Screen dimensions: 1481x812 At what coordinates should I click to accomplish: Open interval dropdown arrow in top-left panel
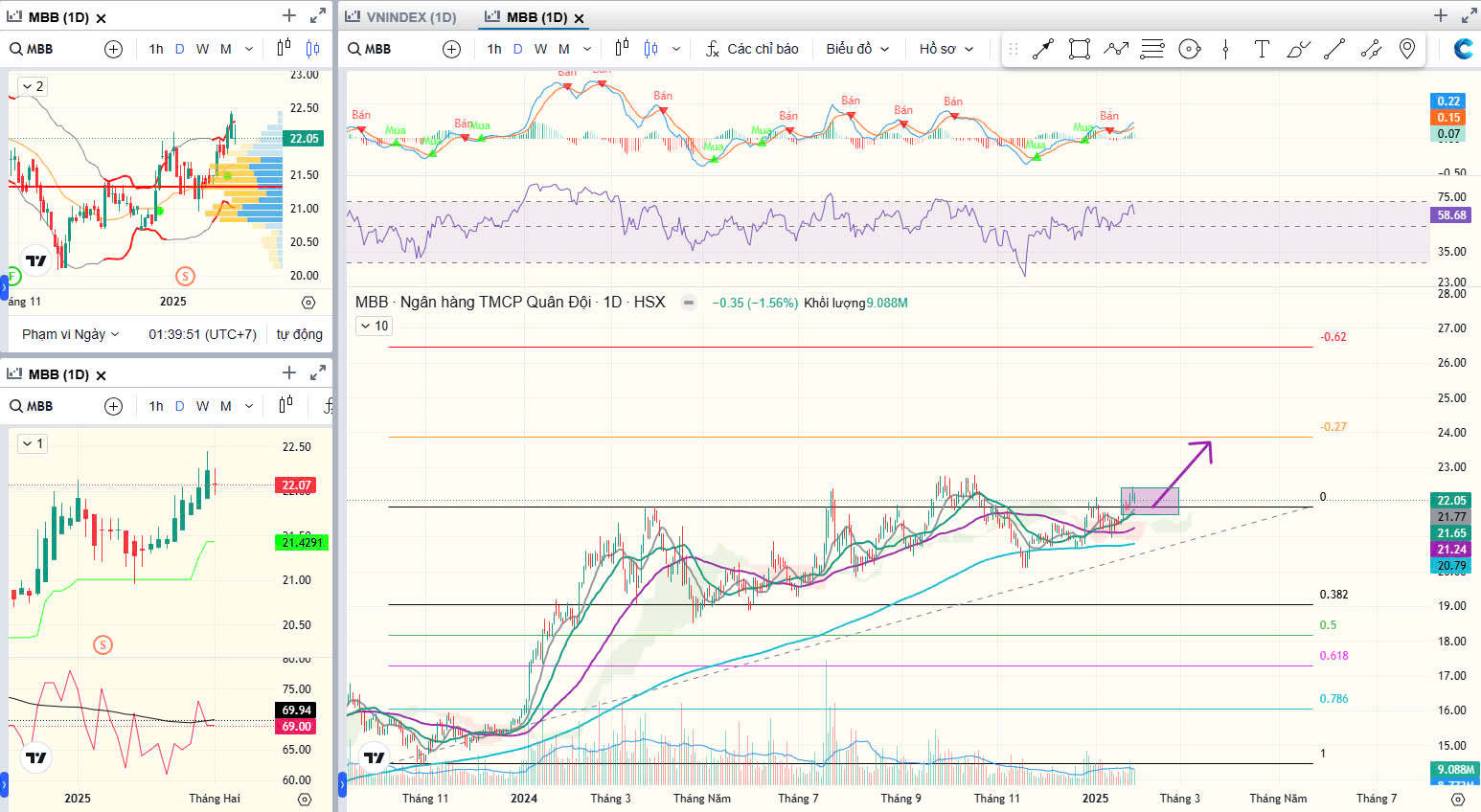249,49
